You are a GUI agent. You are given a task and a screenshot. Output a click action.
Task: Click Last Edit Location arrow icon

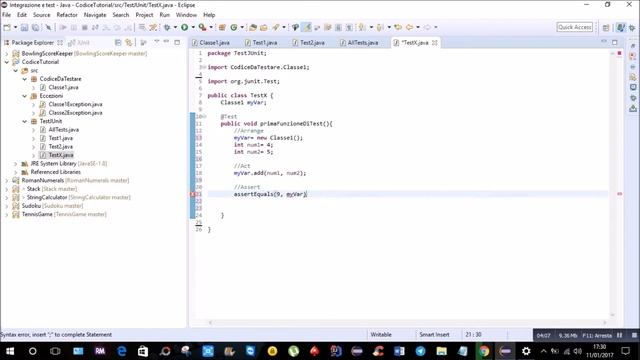coord(398,27)
